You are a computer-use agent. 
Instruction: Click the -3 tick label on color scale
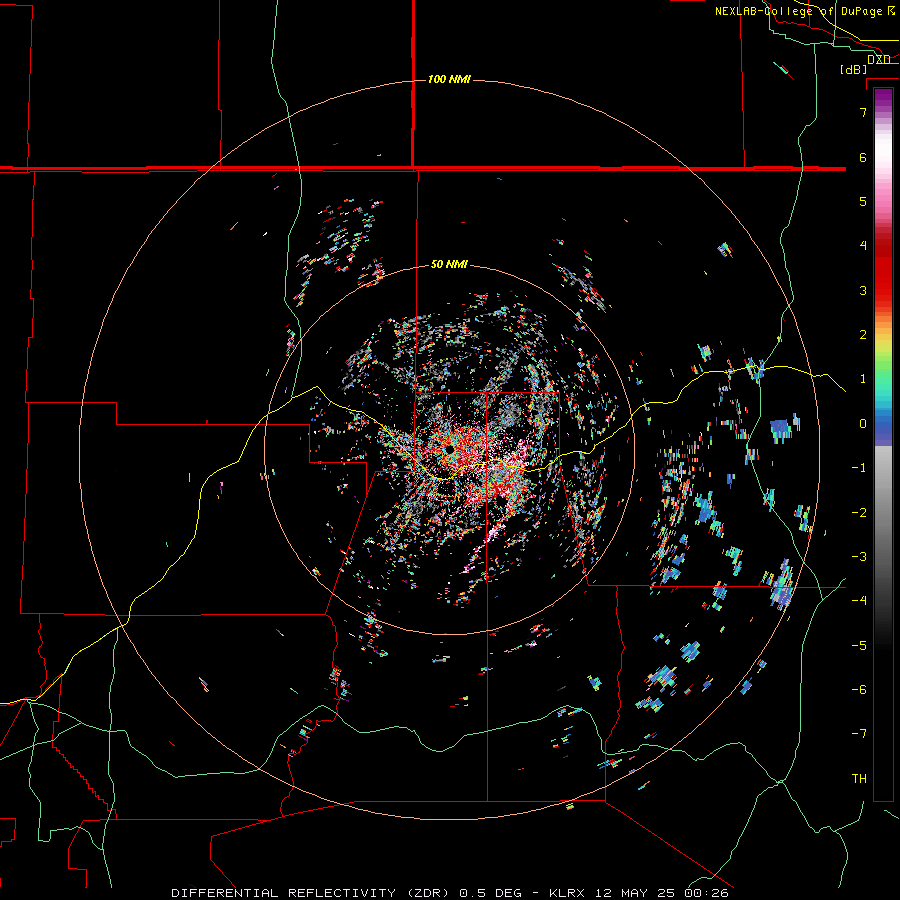pyautogui.click(x=859, y=557)
